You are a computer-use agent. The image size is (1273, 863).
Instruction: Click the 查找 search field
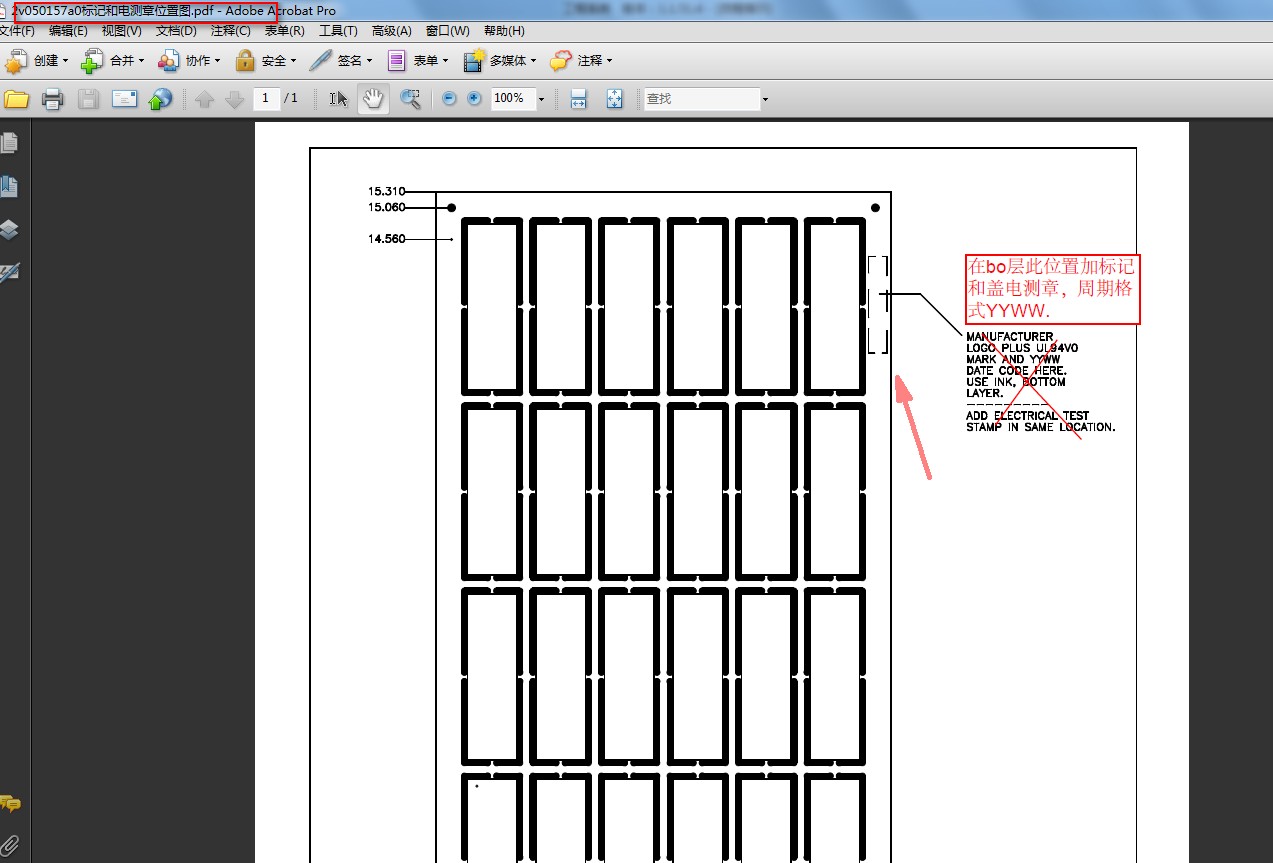pos(701,99)
